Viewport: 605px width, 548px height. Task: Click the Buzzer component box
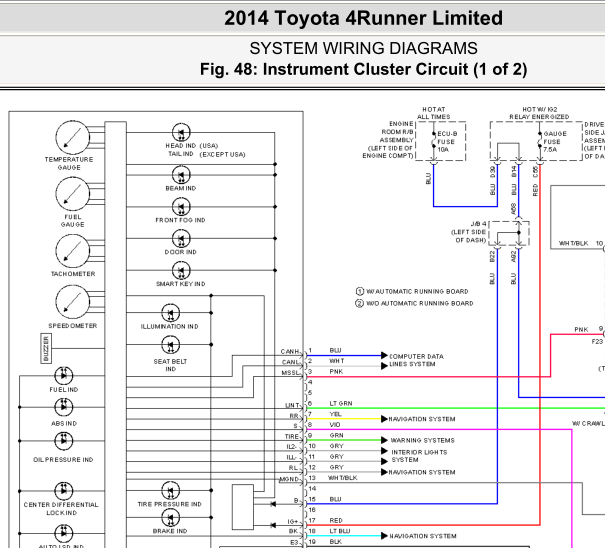pyautogui.click(x=46, y=348)
